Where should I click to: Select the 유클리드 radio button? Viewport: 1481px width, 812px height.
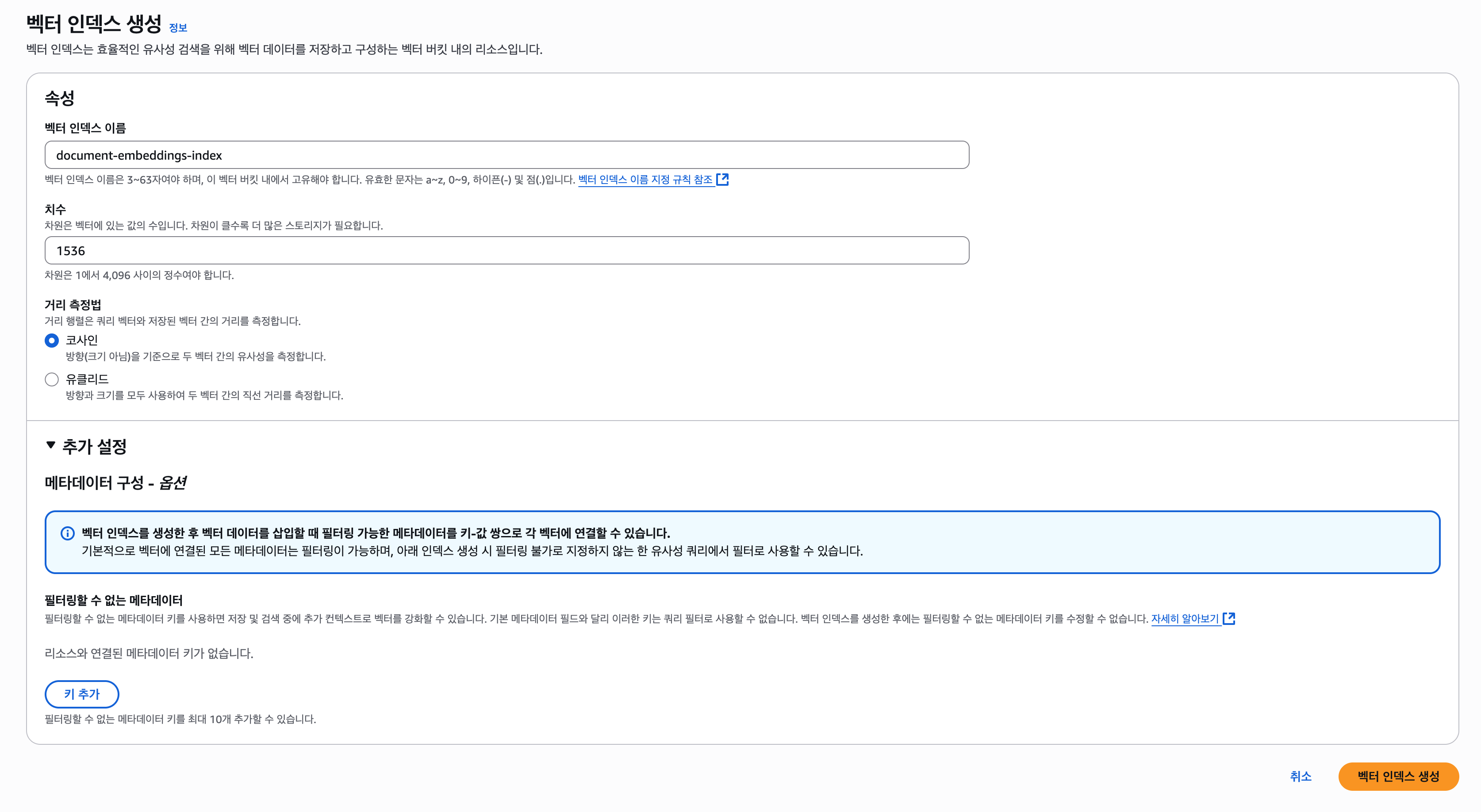click(52, 379)
